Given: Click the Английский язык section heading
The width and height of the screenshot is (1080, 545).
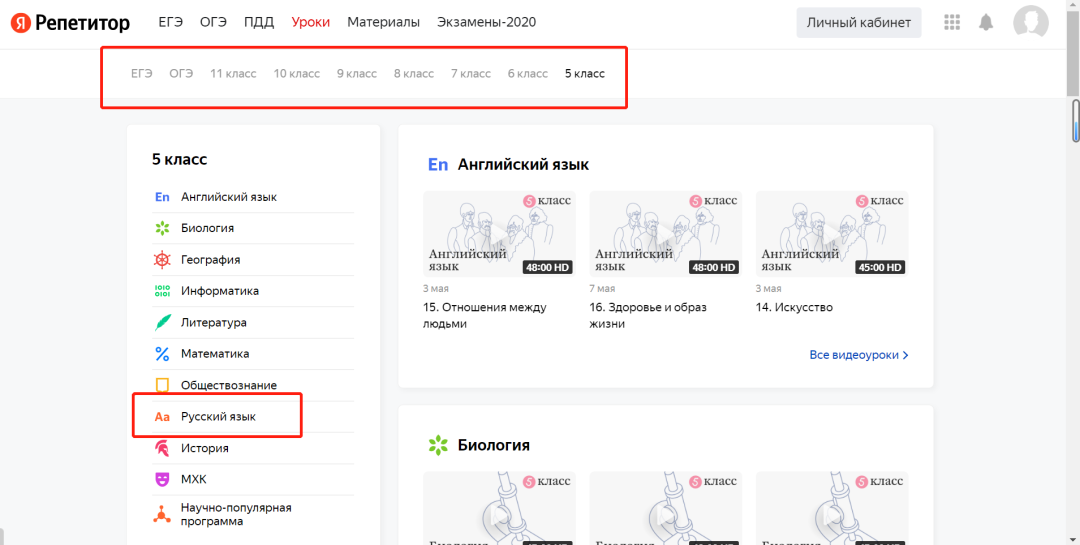Looking at the screenshot, I should point(523,165).
